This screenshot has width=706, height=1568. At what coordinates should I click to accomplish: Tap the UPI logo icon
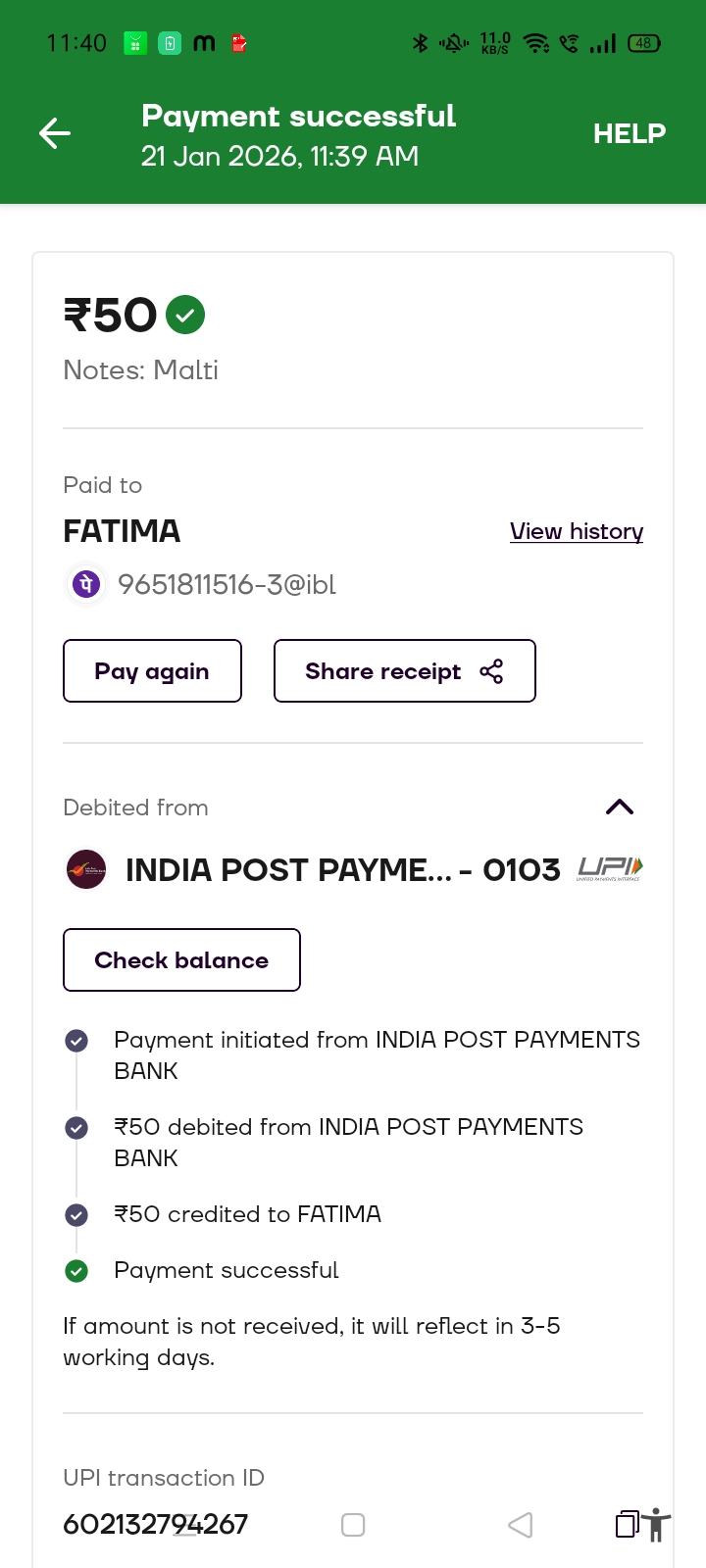click(x=609, y=868)
